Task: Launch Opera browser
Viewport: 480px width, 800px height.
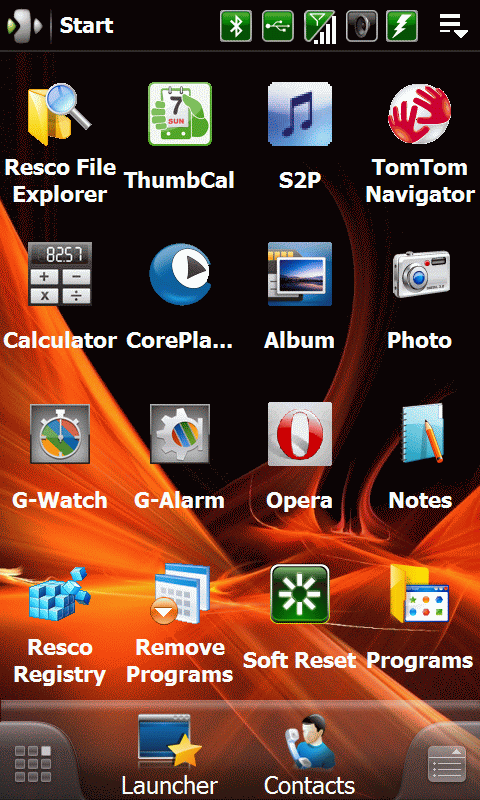Action: click(x=299, y=434)
